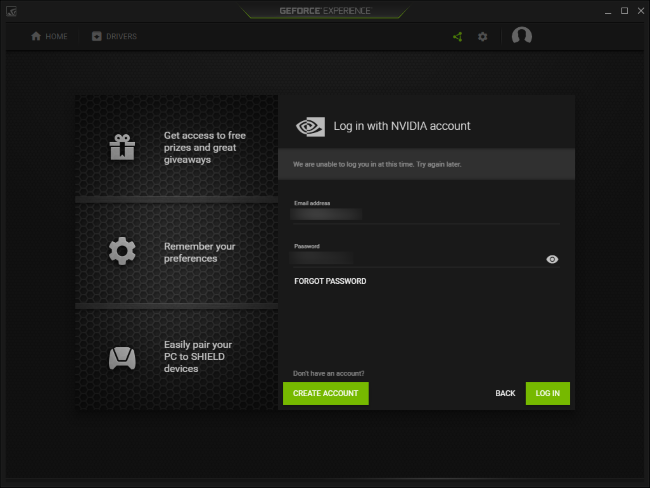Click the FORGOT PASSWORD link

point(330,281)
